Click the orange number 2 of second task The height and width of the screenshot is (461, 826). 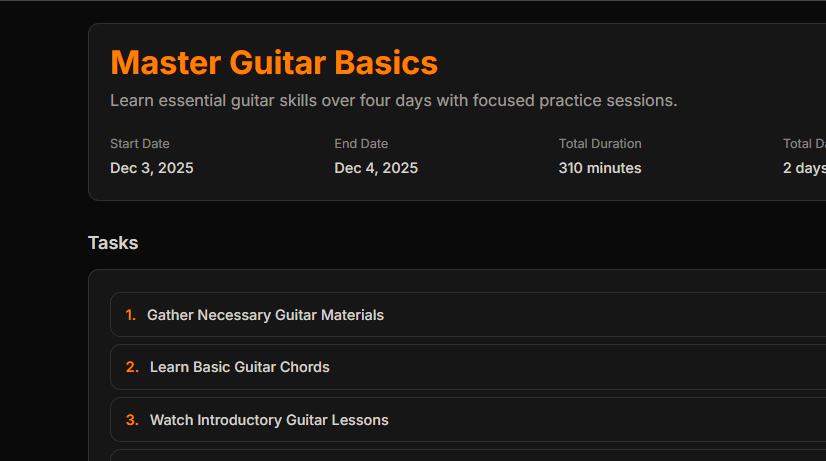click(x=132, y=367)
